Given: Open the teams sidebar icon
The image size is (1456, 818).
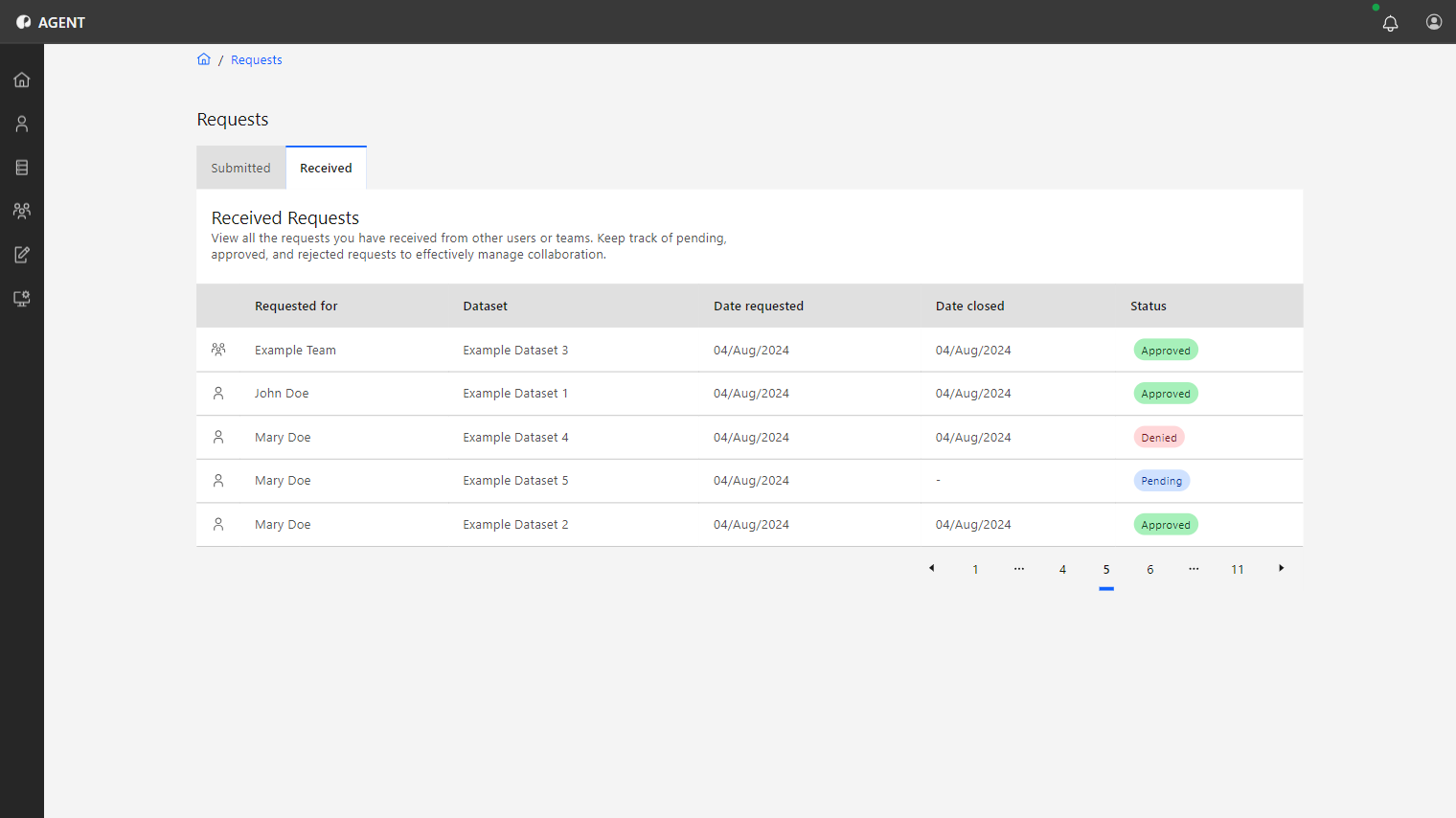Looking at the screenshot, I should pyautogui.click(x=22, y=211).
